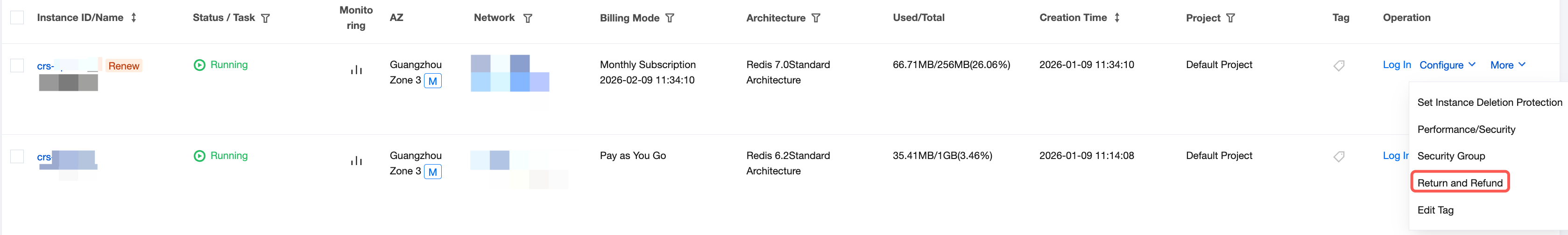Click Renew on the first instance
Screen dimensions: 1568x235
(124, 66)
